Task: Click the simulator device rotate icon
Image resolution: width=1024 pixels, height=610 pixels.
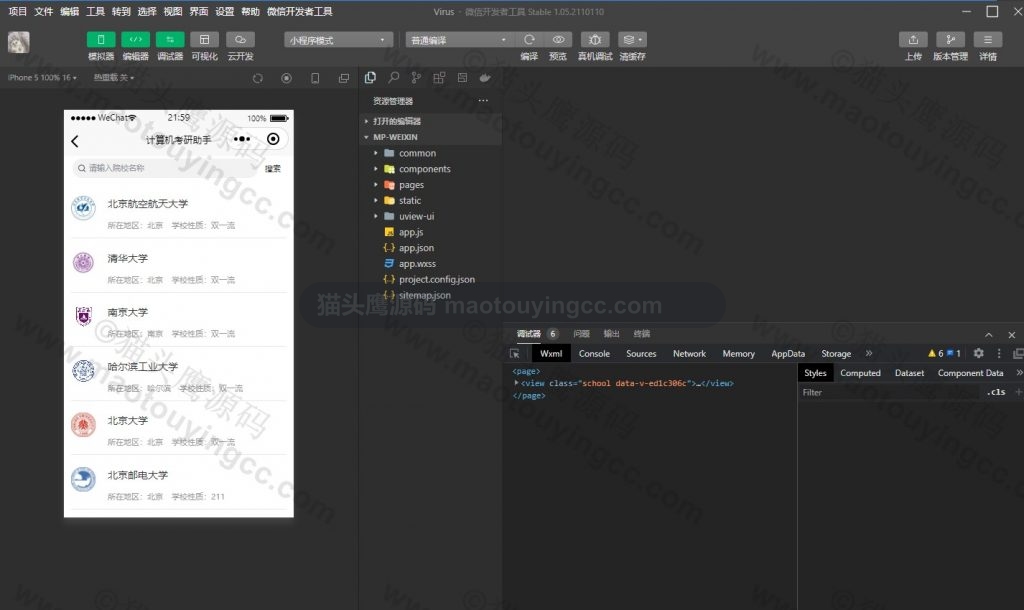Action: (x=315, y=78)
